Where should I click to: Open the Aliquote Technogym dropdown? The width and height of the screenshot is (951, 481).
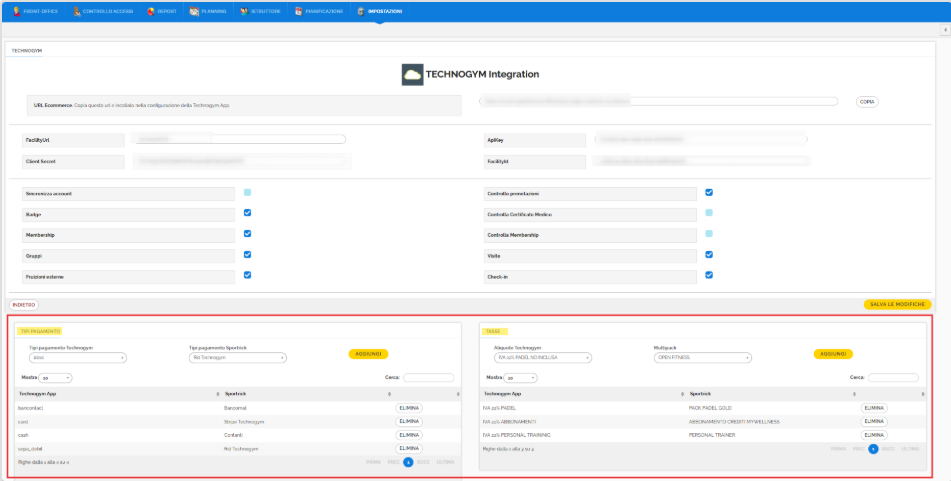543,358
